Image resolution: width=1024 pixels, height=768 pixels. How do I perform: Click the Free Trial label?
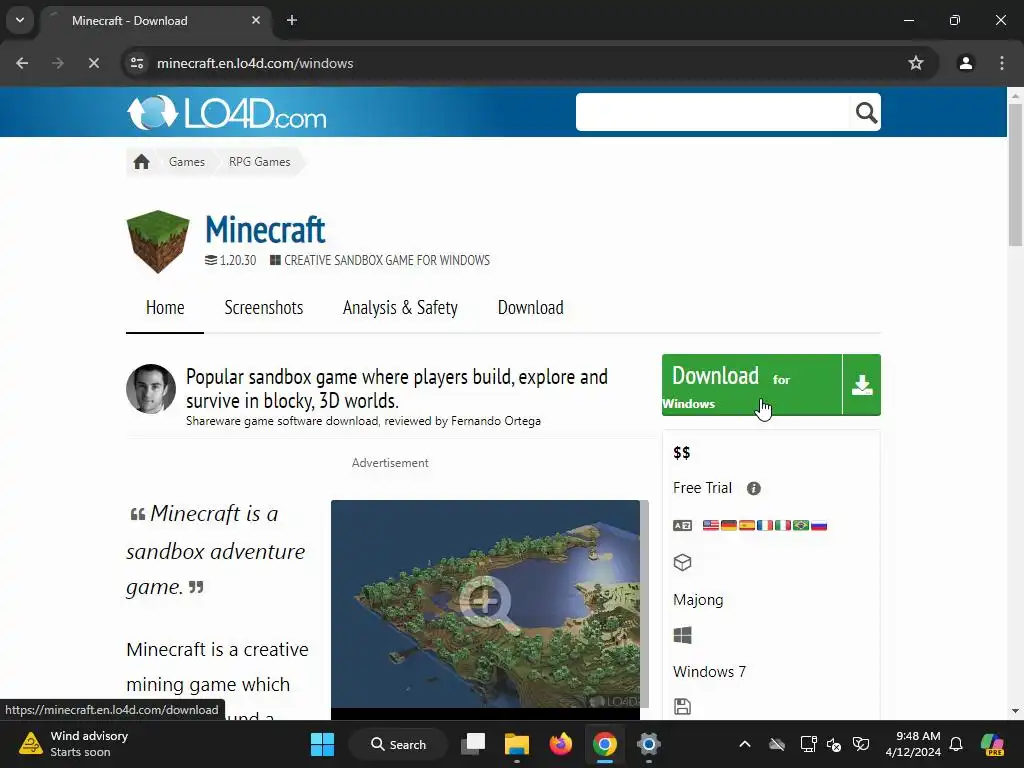[x=703, y=488]
